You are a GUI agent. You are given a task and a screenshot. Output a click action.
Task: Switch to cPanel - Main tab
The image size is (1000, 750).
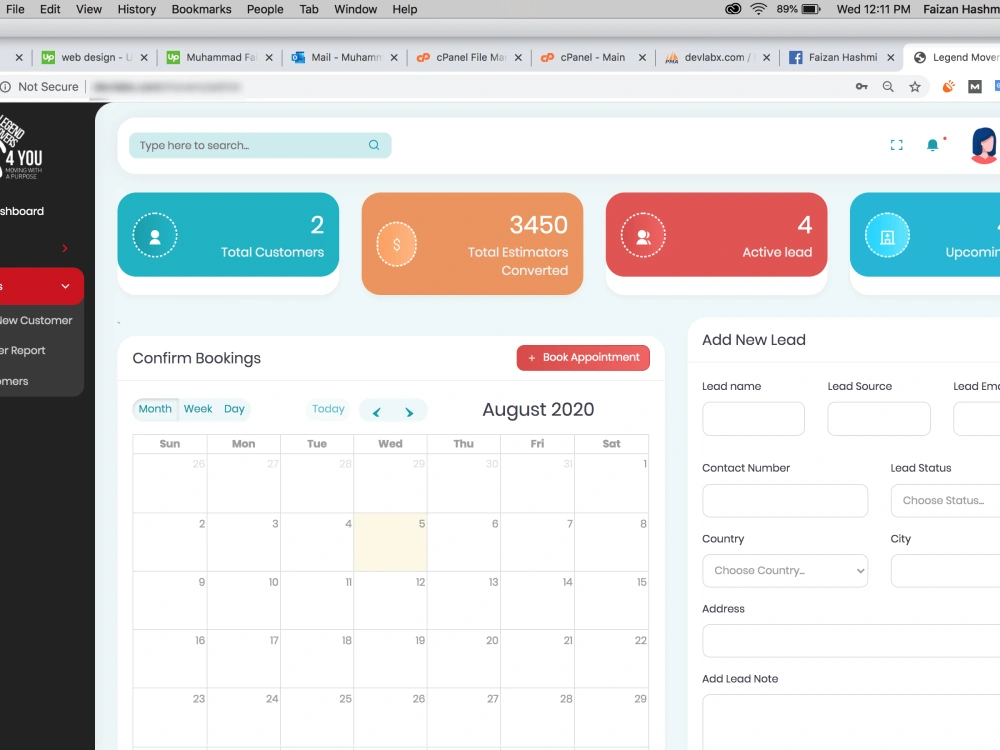(592, 57)
